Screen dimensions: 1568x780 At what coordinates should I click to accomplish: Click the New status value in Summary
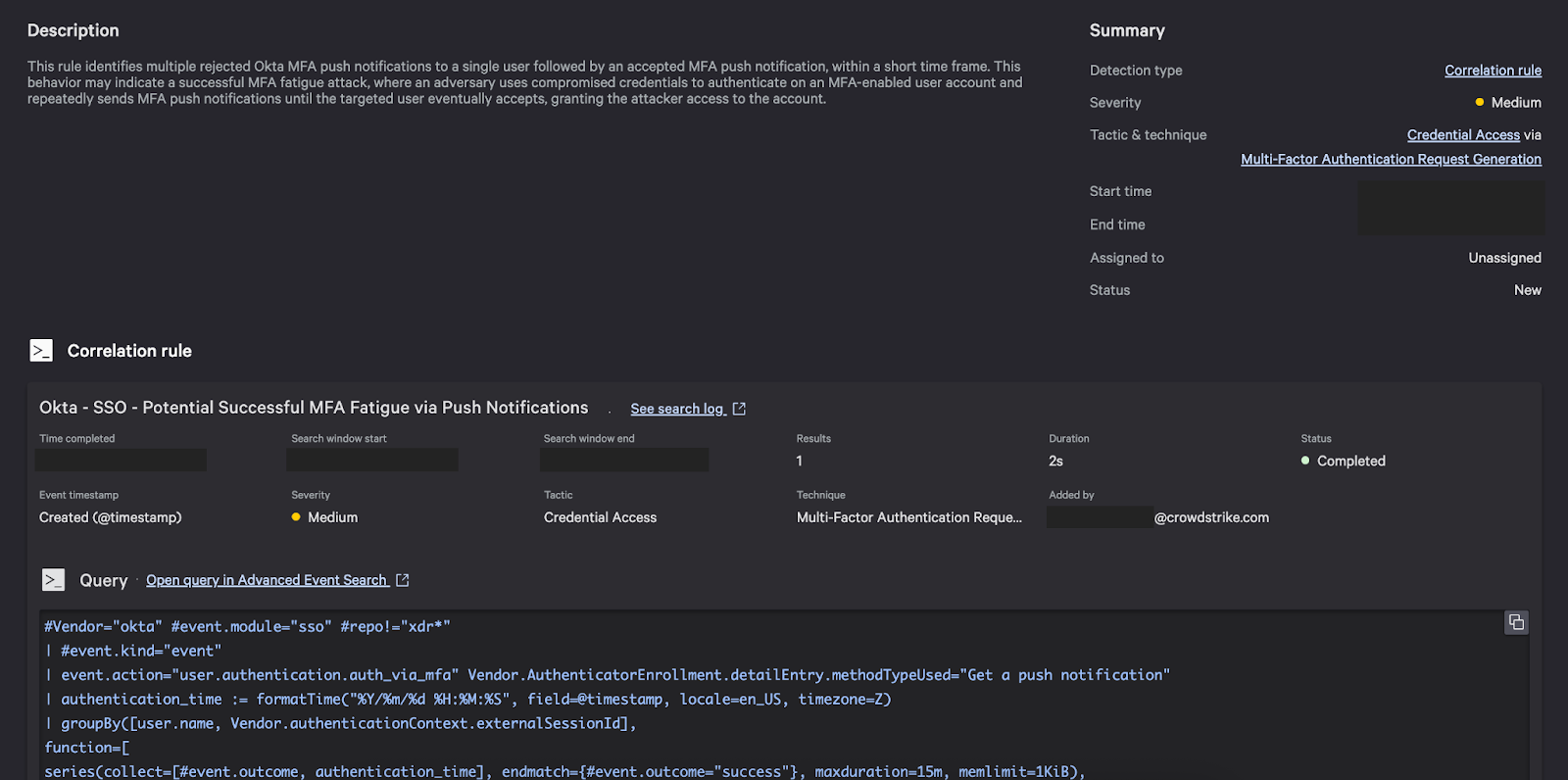coord(1527,290)
